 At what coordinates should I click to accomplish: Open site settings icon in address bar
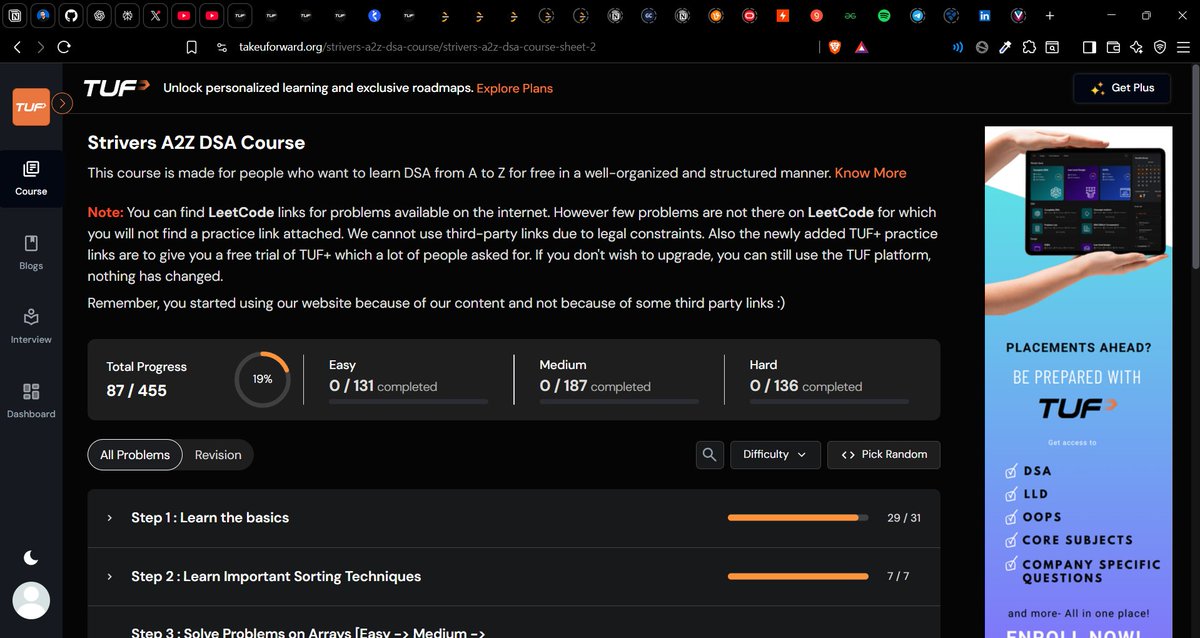point(221,47)
